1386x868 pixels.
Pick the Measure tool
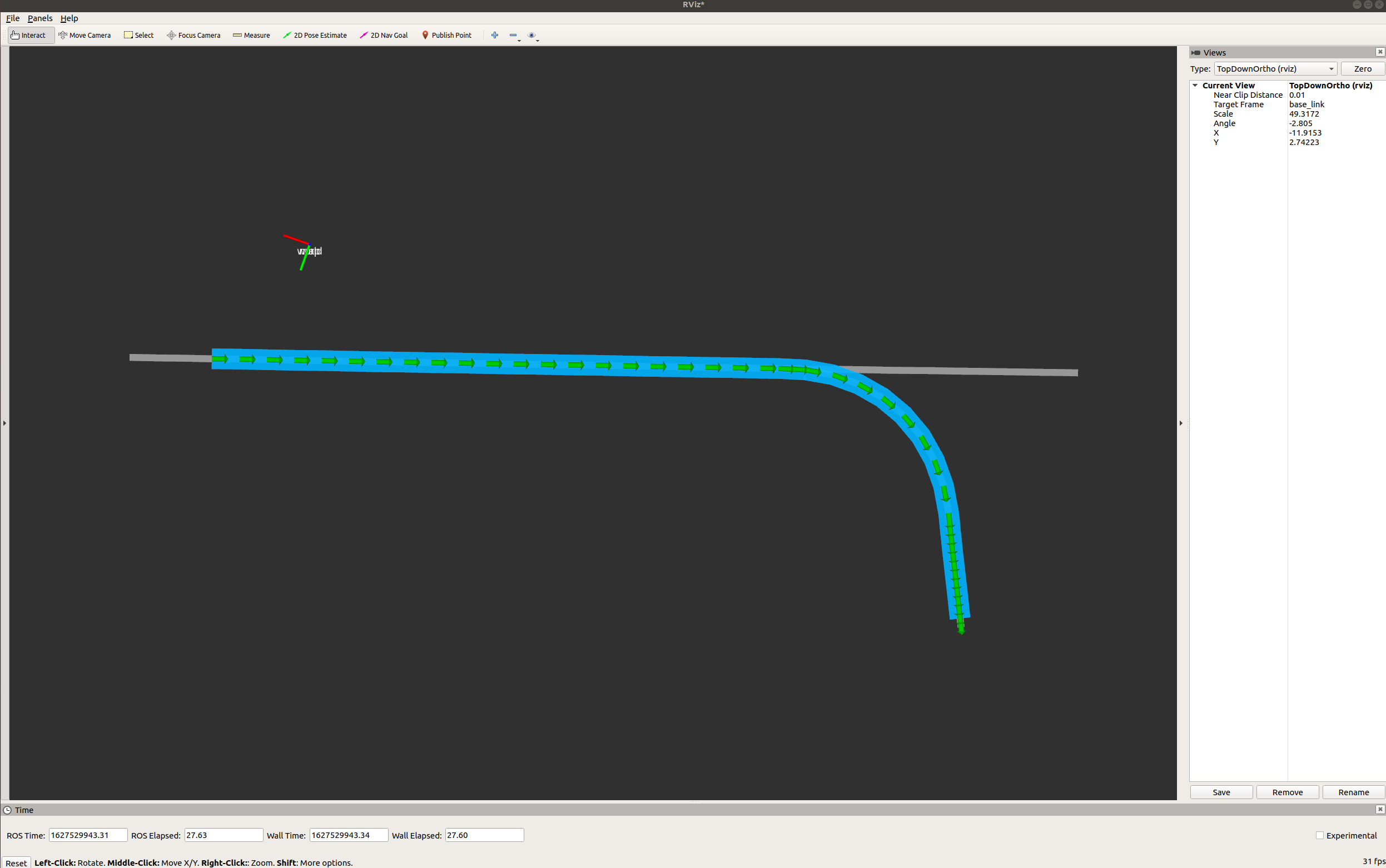point(251,35)
